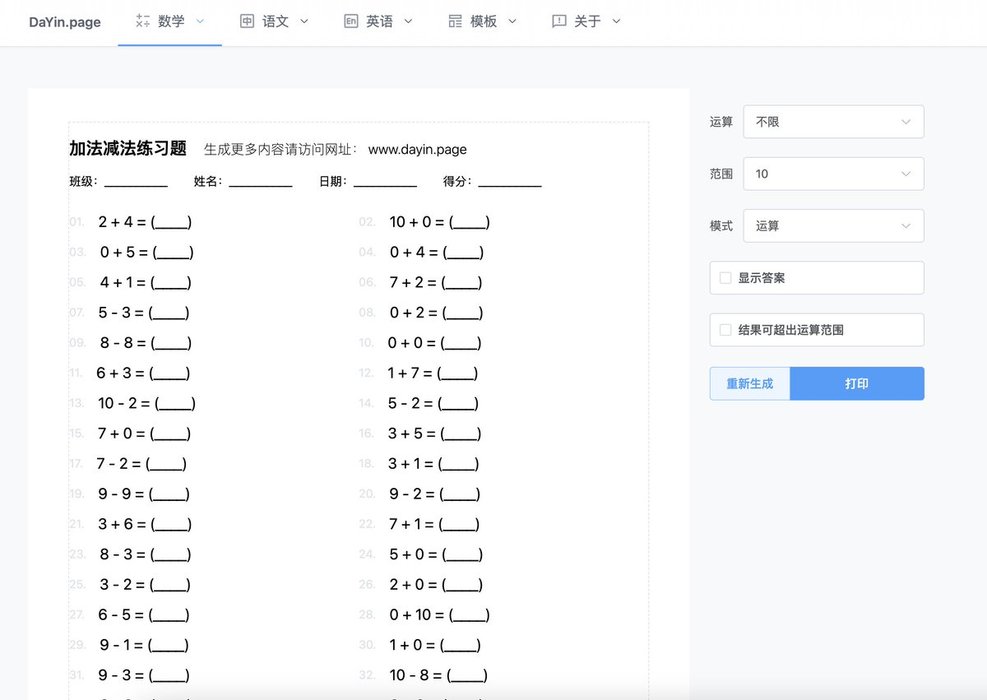
Task: Click the worksheet title 加法减法练习题
Action: point(128,149)
